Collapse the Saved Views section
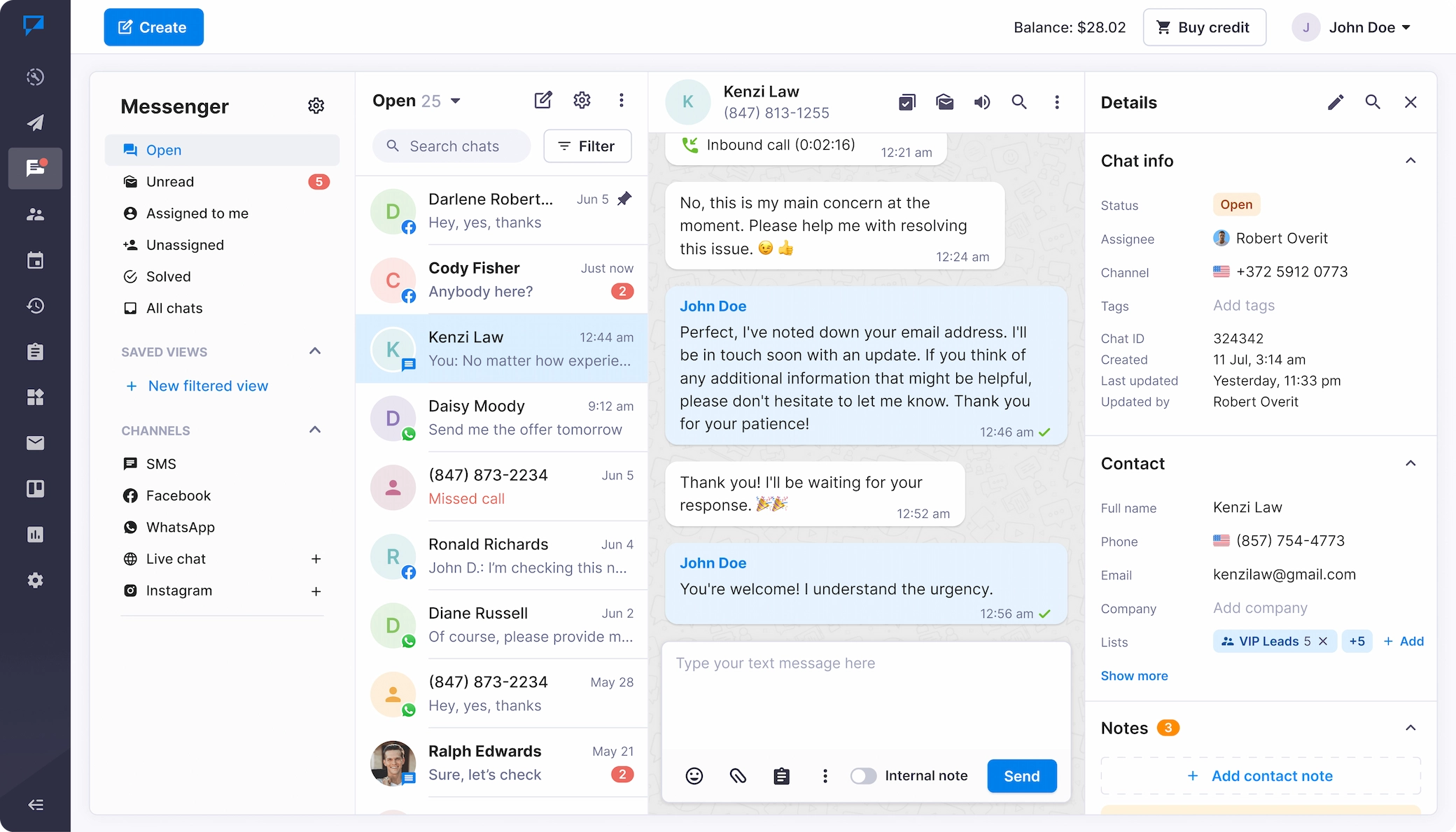 pos(315,351)
